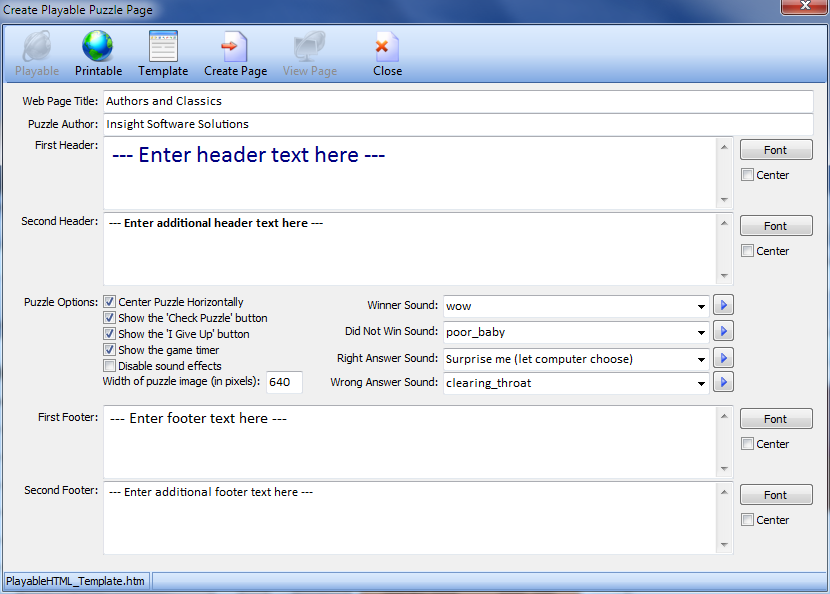Expand the Wrong Answer Sound dropdown
Image resolution: width=830 pixels, height=594 pixels.
[702, 382]
